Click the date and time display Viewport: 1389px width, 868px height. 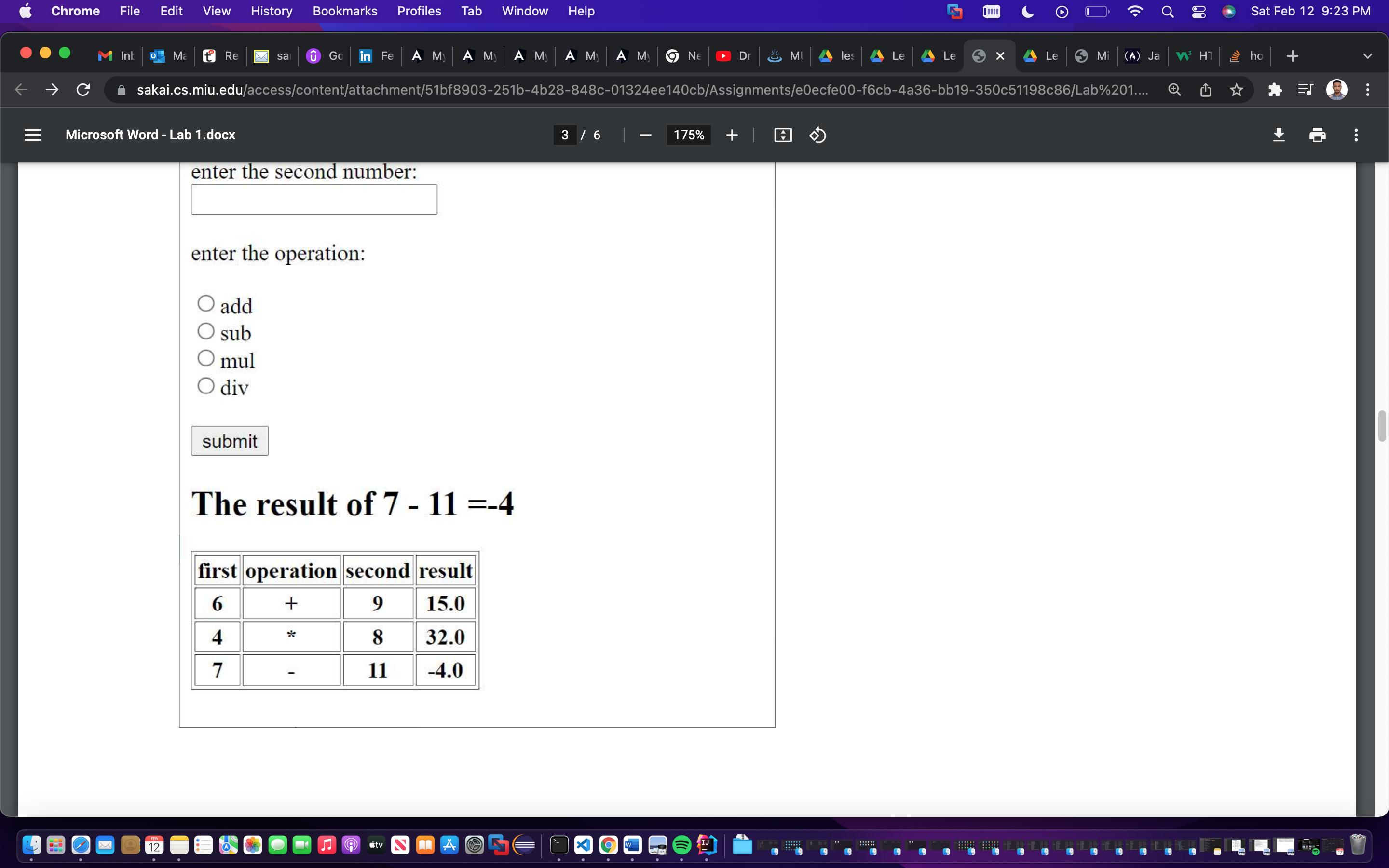point(1310,11)
